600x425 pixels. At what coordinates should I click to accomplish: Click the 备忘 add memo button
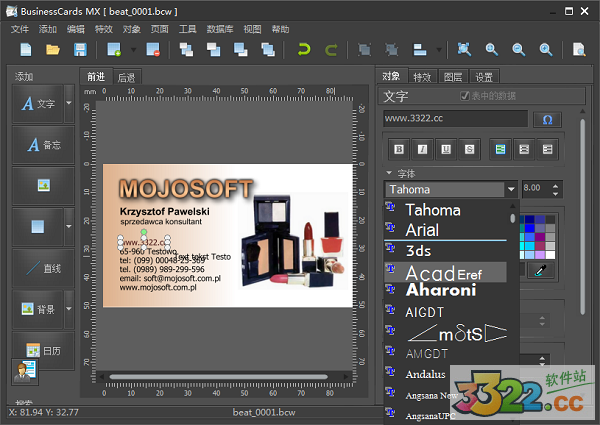click(44, 145)
